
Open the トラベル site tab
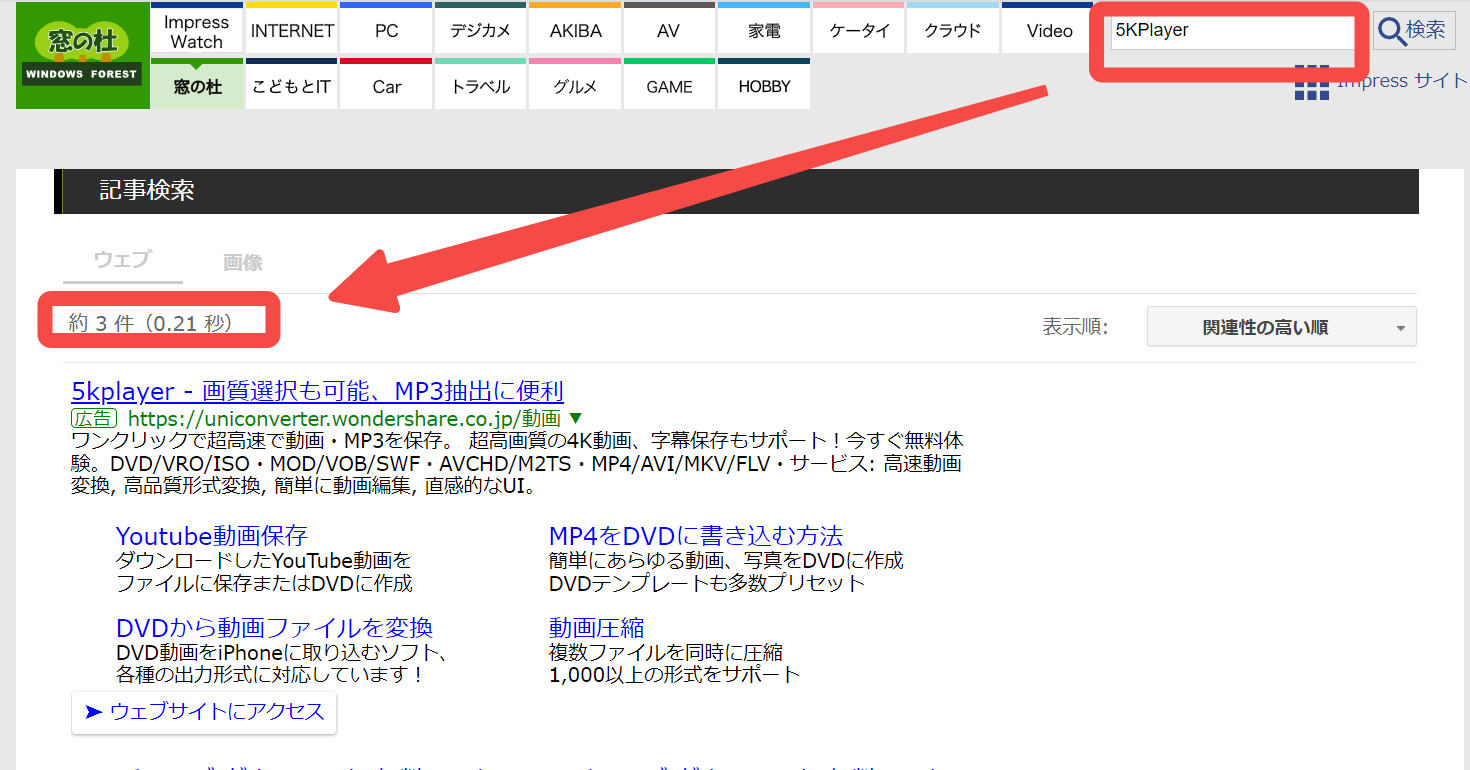click(481, 84)
